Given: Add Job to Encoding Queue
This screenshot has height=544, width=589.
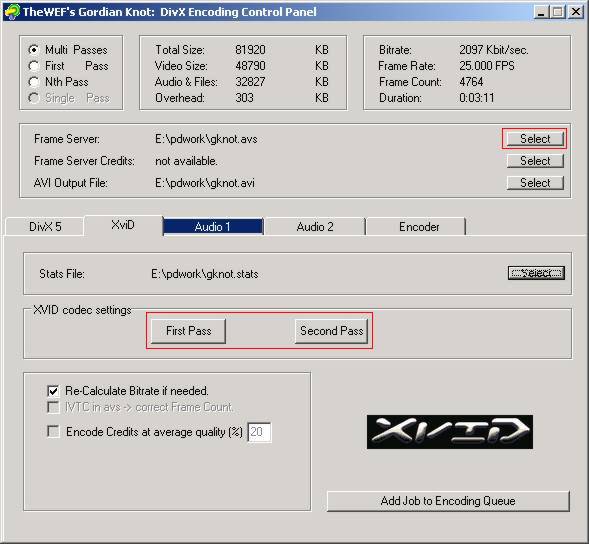Looking at the screenshot, I should [448, 501].
